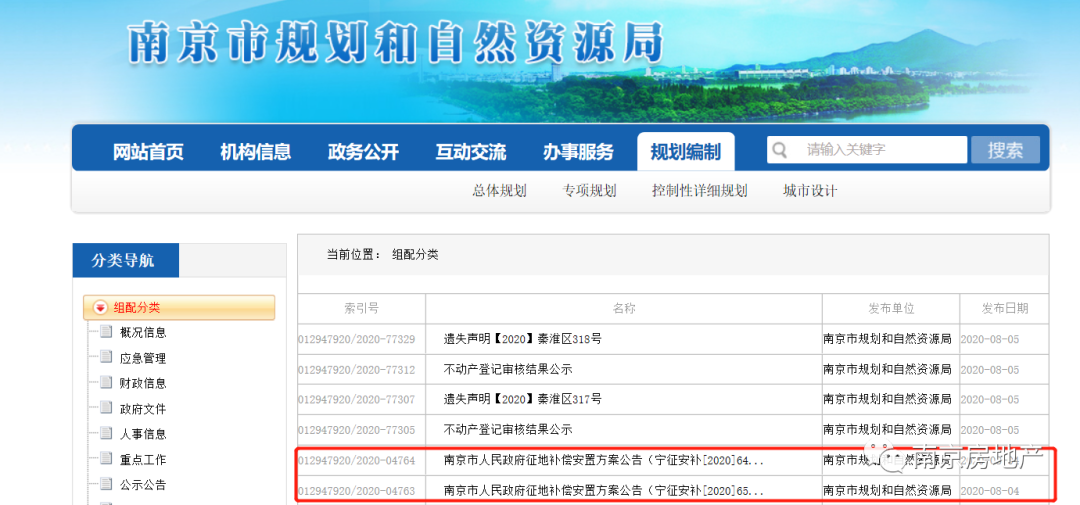Click document icon beside 概况信息
The image size is (1080, 505).
tap(106, 331)
